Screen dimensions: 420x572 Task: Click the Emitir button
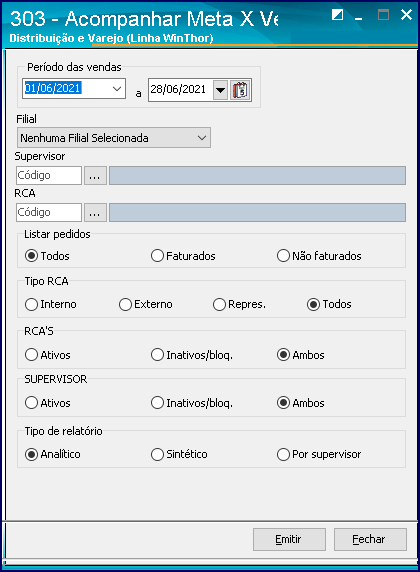pyautogui.click(x=289, y=539)
